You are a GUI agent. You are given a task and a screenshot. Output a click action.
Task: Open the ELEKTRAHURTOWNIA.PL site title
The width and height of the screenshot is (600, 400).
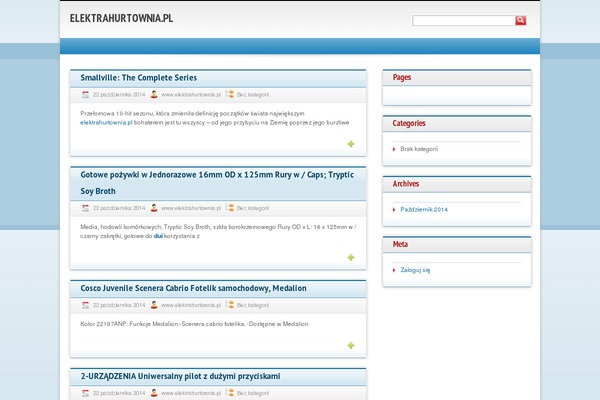121,18
